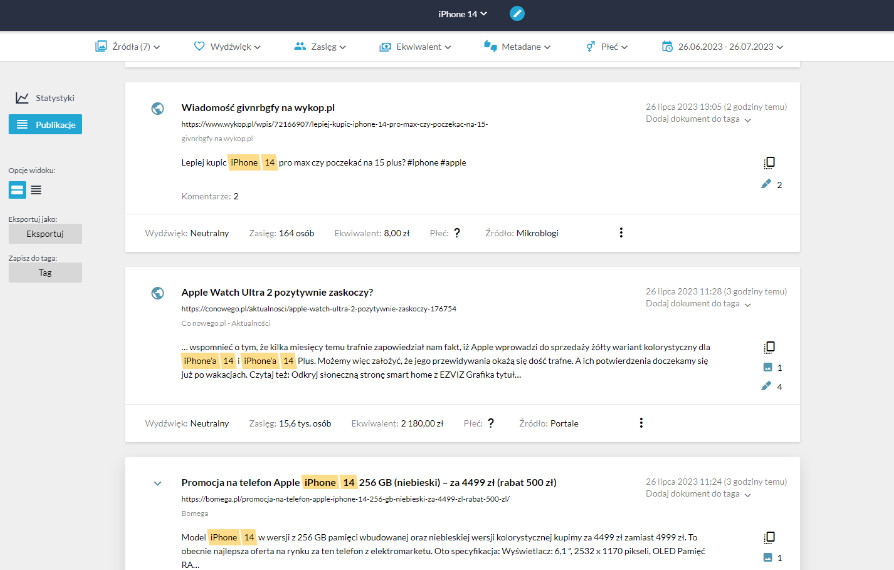Click the Statystyki chart icon
The width and height of the screenshot is (894, 570).
pos(22,98)
